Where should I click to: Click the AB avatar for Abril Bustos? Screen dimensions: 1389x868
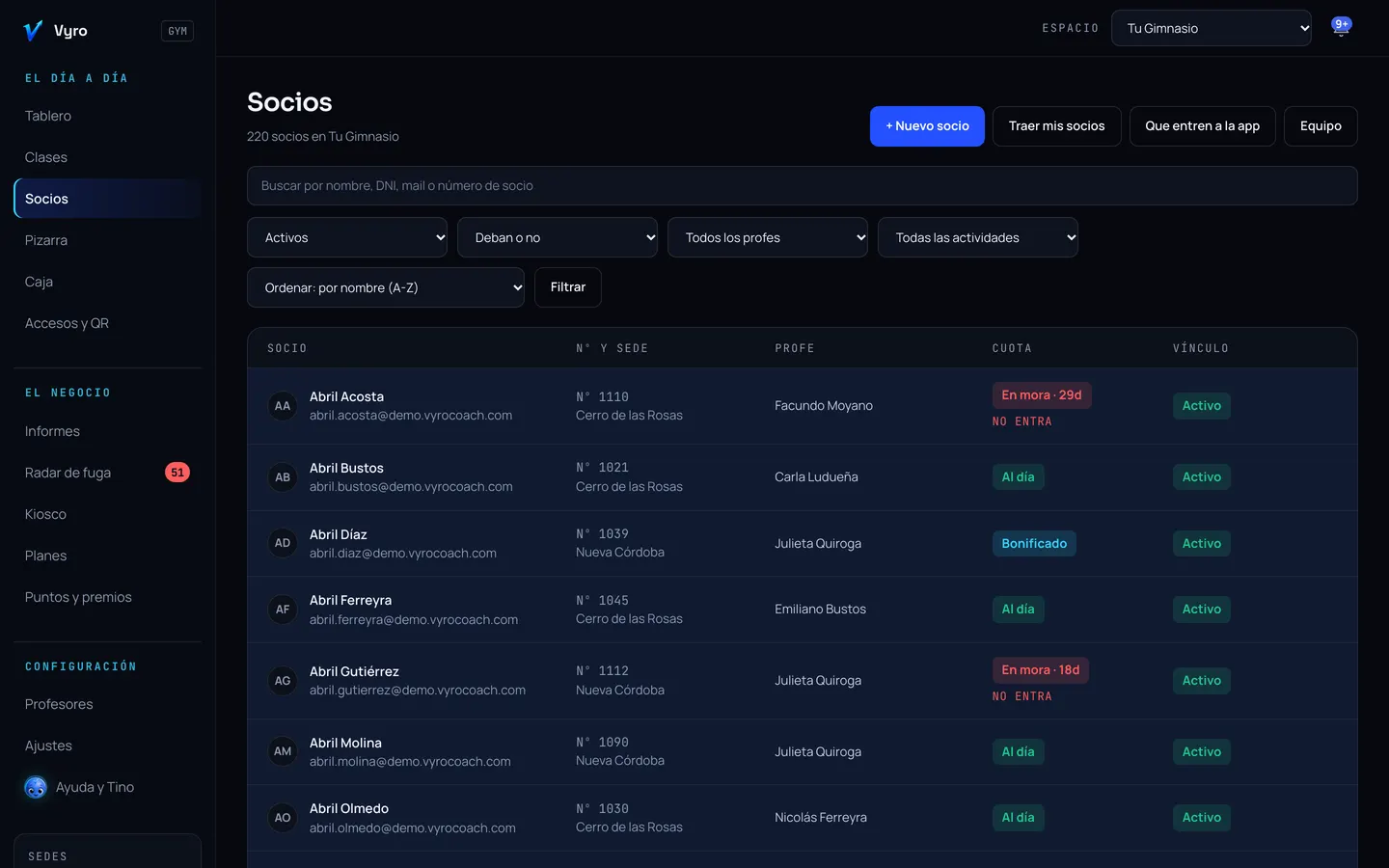(283, 477)
